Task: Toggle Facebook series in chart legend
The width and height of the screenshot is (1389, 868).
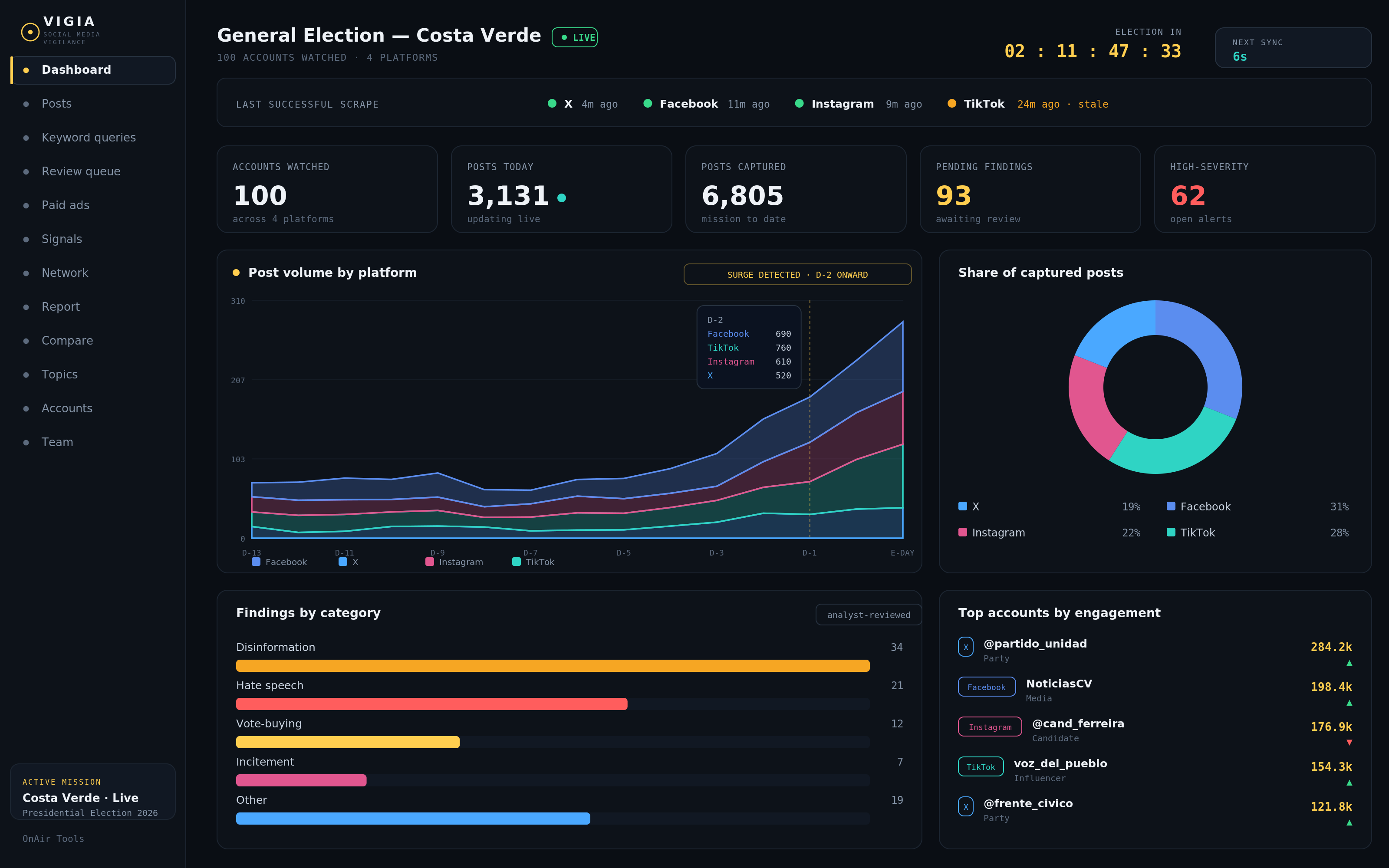Action: [x=280, y=562]
